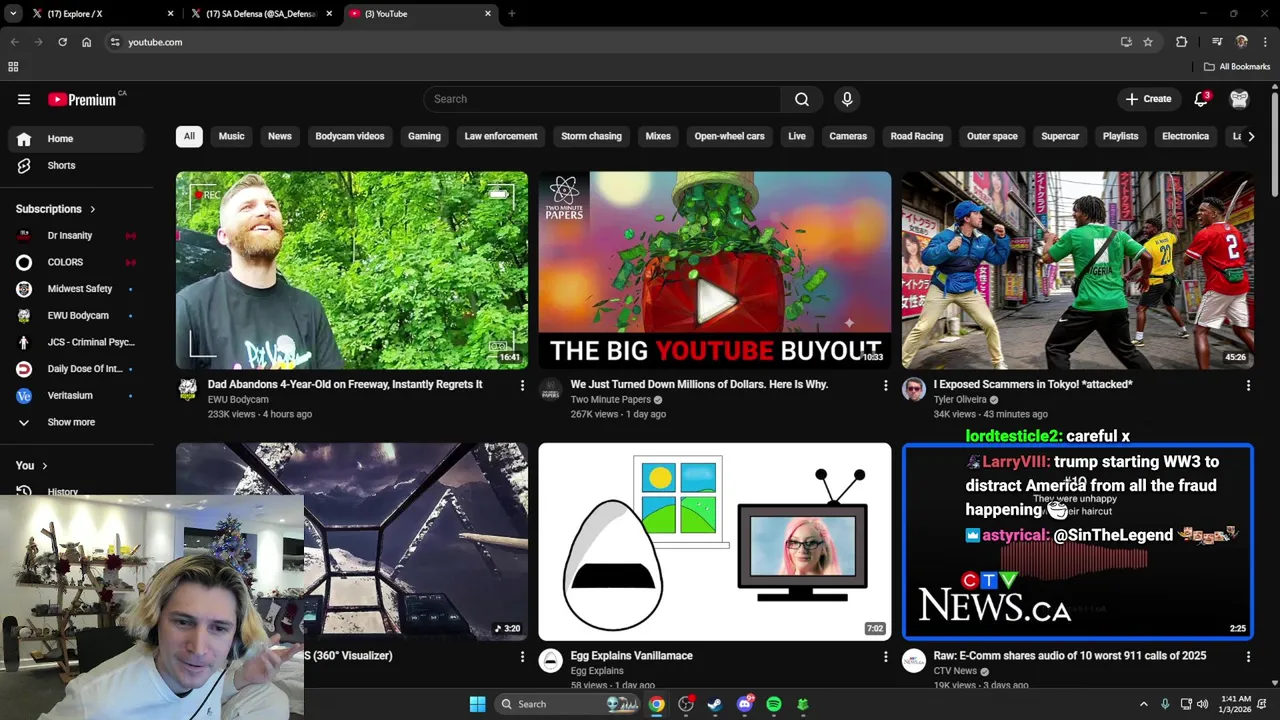Open options for Tokyo scammers video
The image size is (1280, 720).
[1248, 385]
